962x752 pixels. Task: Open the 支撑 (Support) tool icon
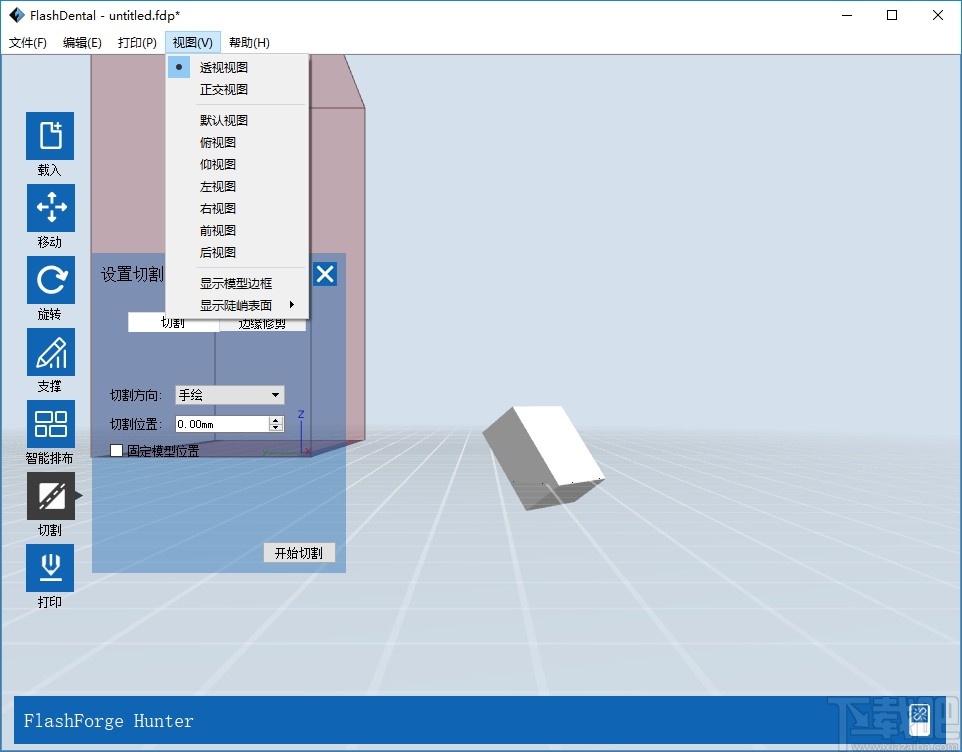coord(51,351)
